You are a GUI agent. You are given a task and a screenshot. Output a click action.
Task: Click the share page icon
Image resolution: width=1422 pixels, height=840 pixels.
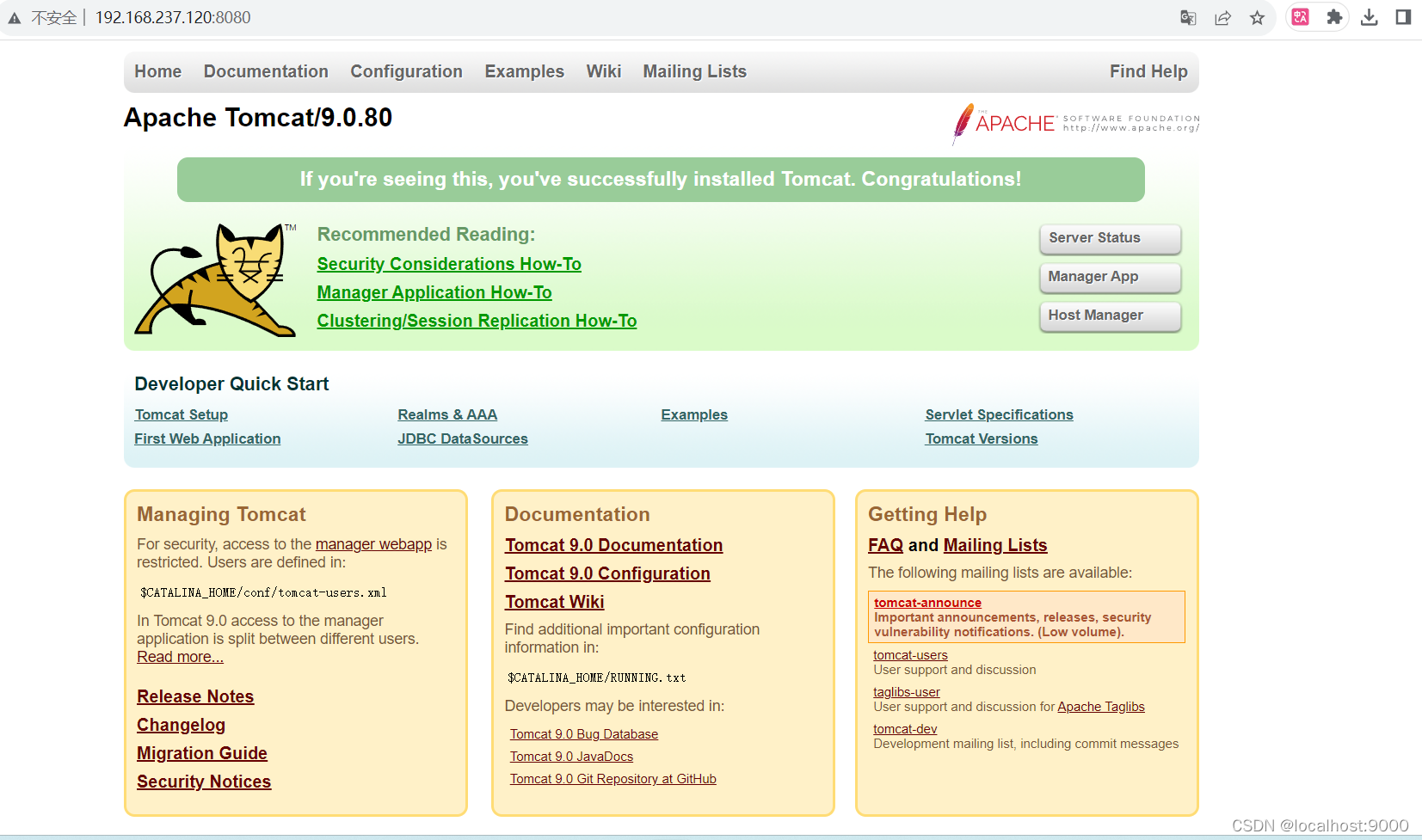(1222, 17)
